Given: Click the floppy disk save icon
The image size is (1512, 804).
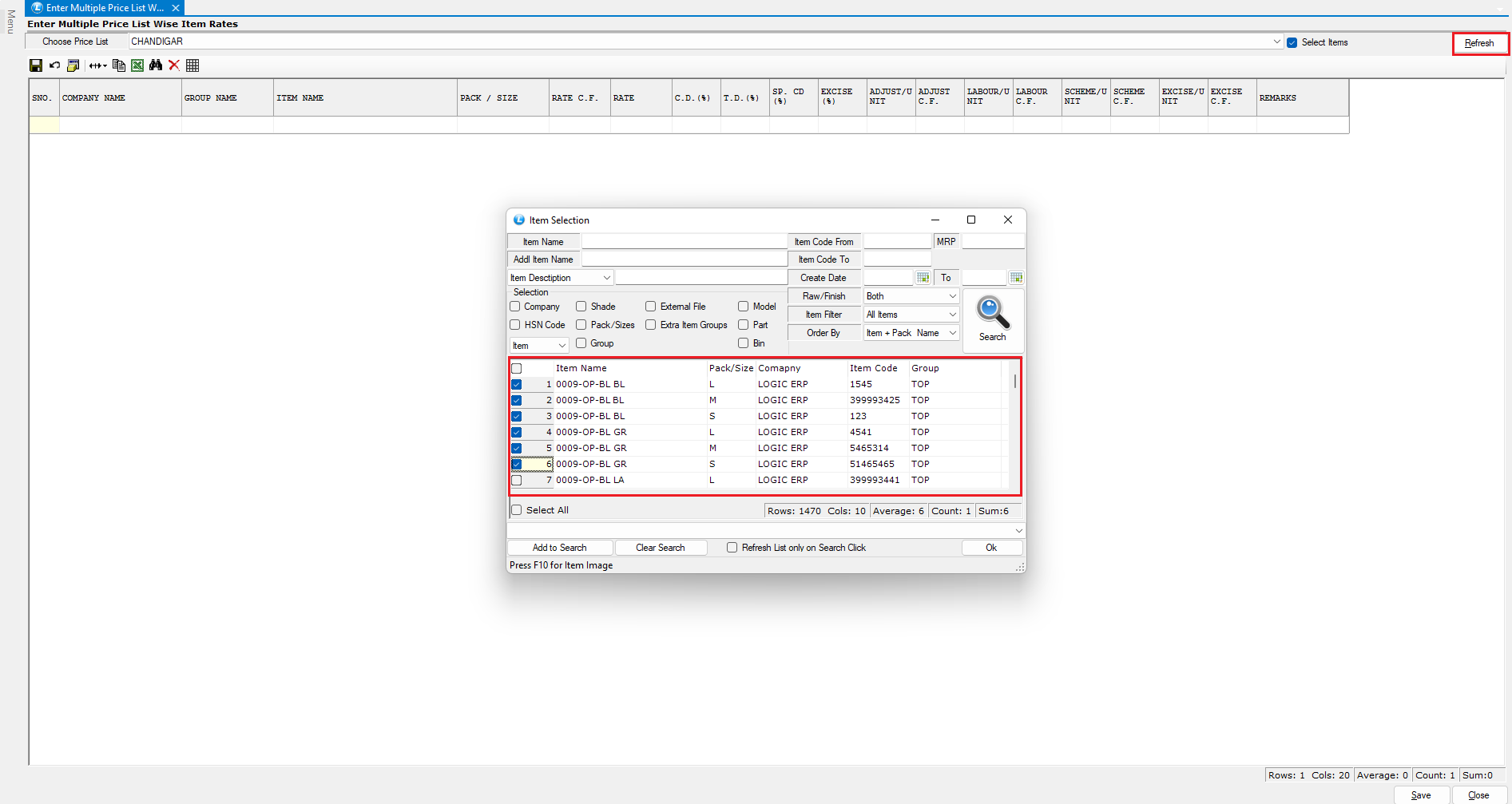Looking at the screenshot, I should 36,65.
